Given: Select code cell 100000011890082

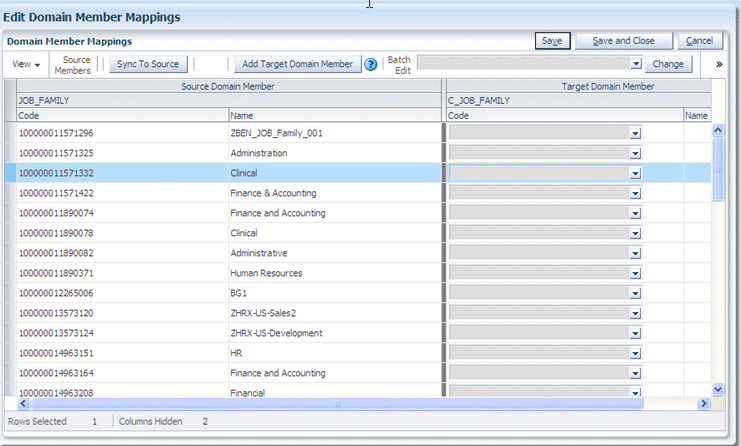Looking at the screenshot, I should (122, 253).
